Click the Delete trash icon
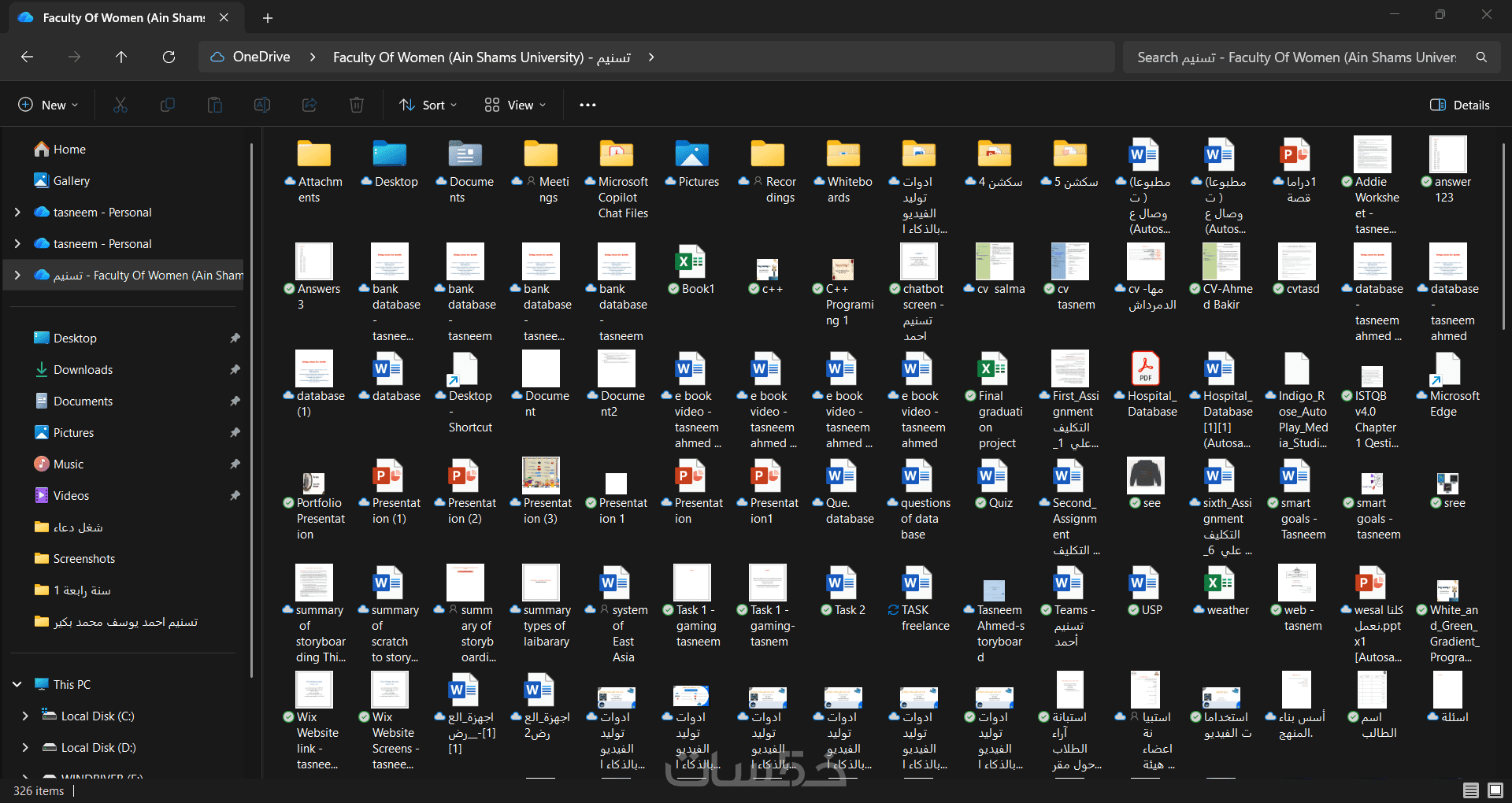Screen dimensions: 1512x803 (357, 105)
